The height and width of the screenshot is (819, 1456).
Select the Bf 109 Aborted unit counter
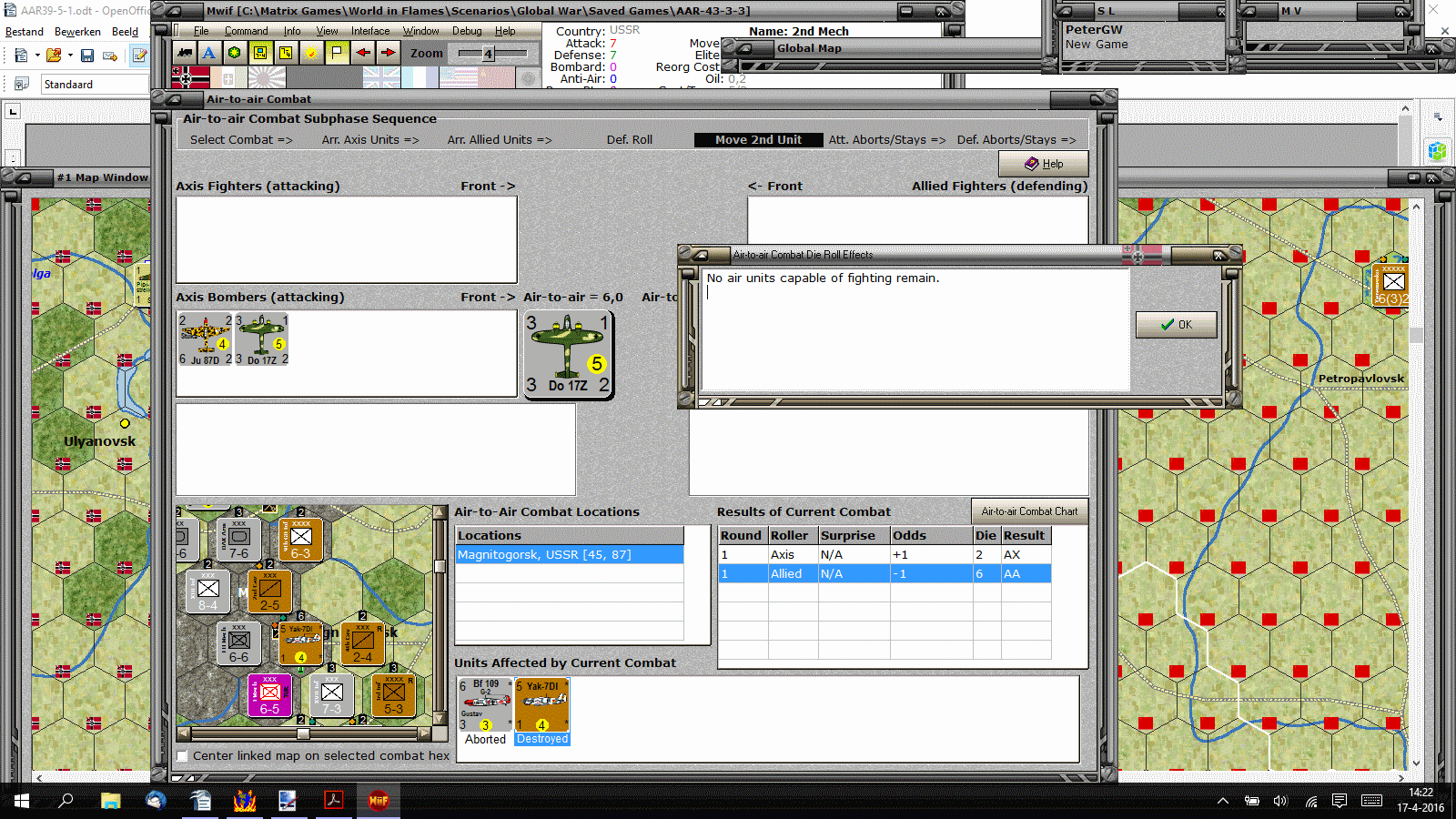[486, 704]
